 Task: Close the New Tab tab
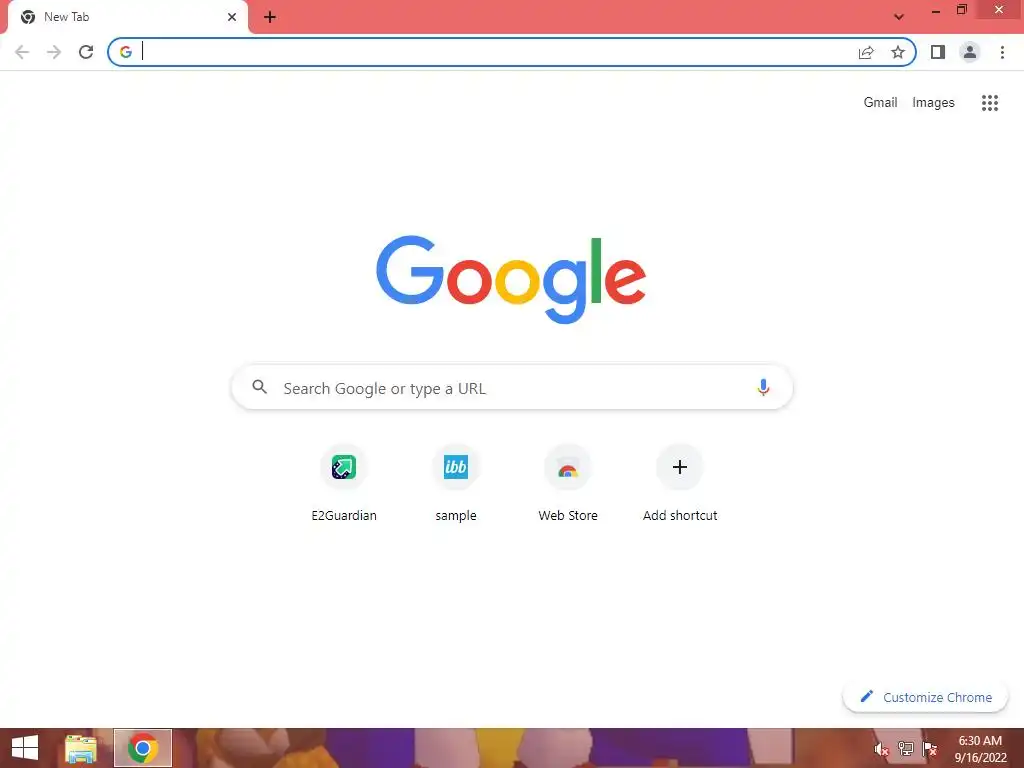[232, 17]
